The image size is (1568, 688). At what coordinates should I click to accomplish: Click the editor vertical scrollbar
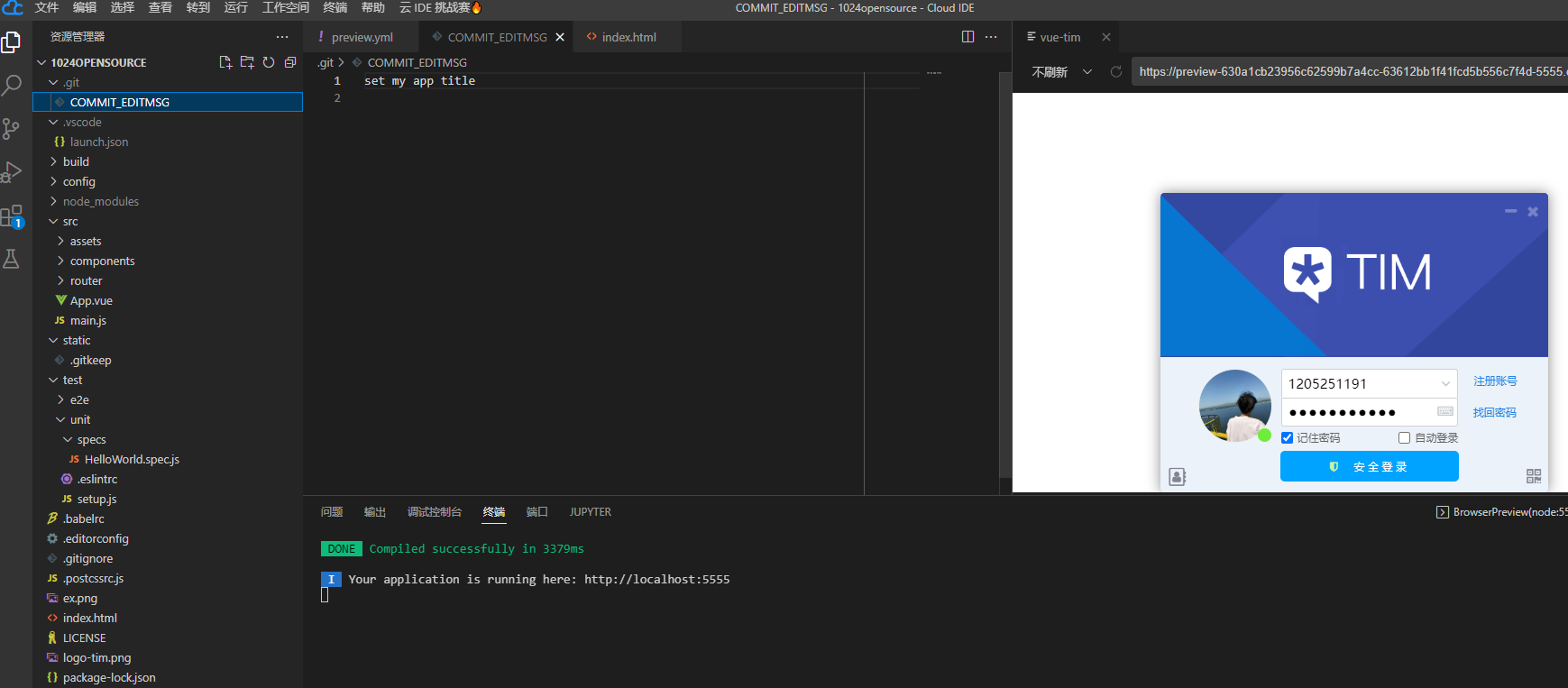pyautogui.click(x=1005, y=275)
